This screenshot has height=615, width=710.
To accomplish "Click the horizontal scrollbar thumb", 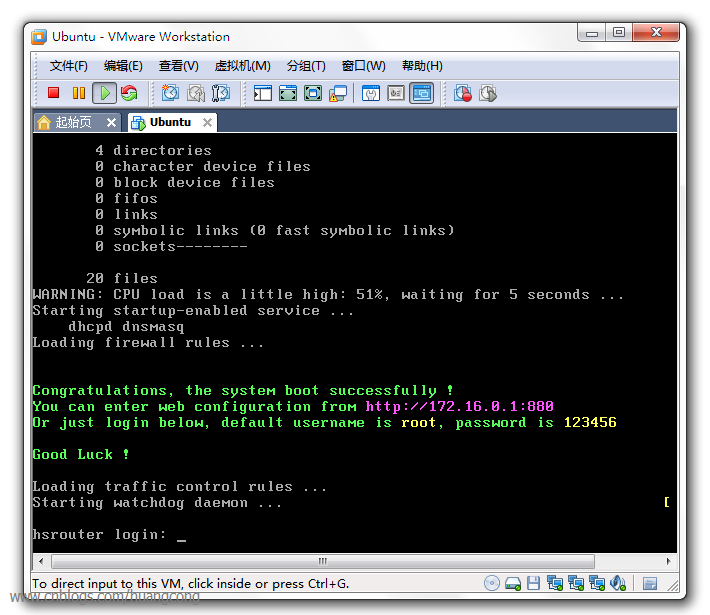I will pyautogui.click(x=323, y=562).
